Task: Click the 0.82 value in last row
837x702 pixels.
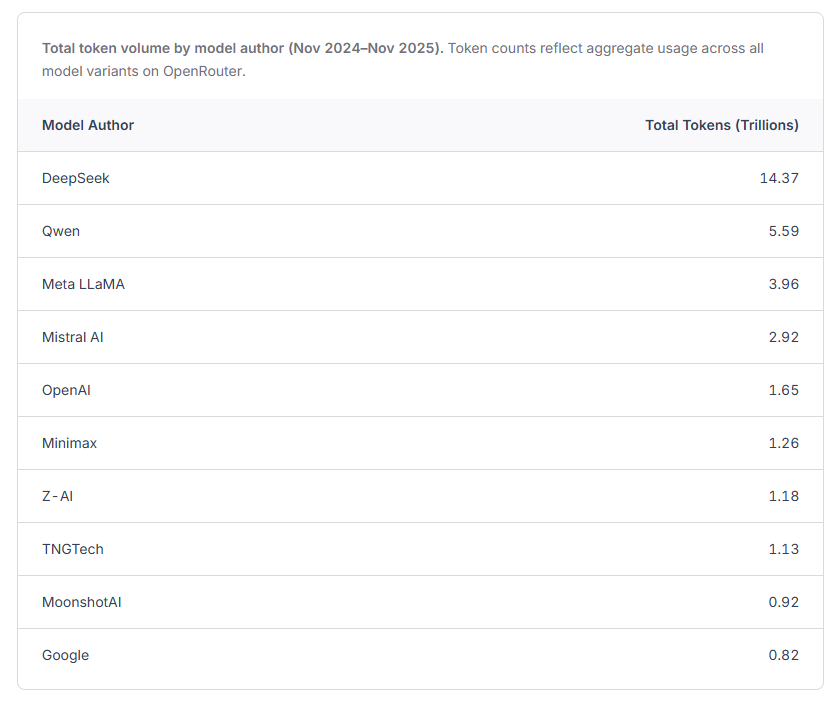Action: pyautogui.click(x=783, y=655)
